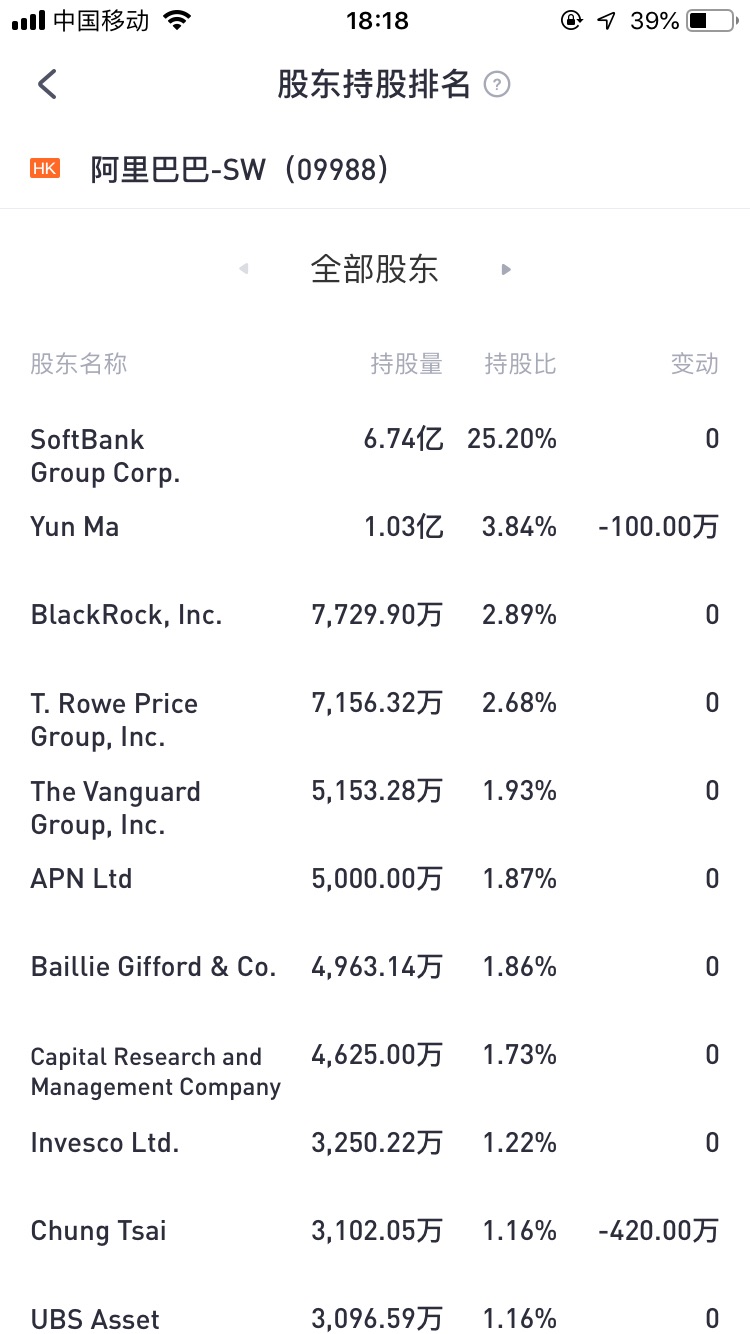Viewport: 750px width, 1334px height.
Task: Tap the battery indicator icon
Action: 711,20
